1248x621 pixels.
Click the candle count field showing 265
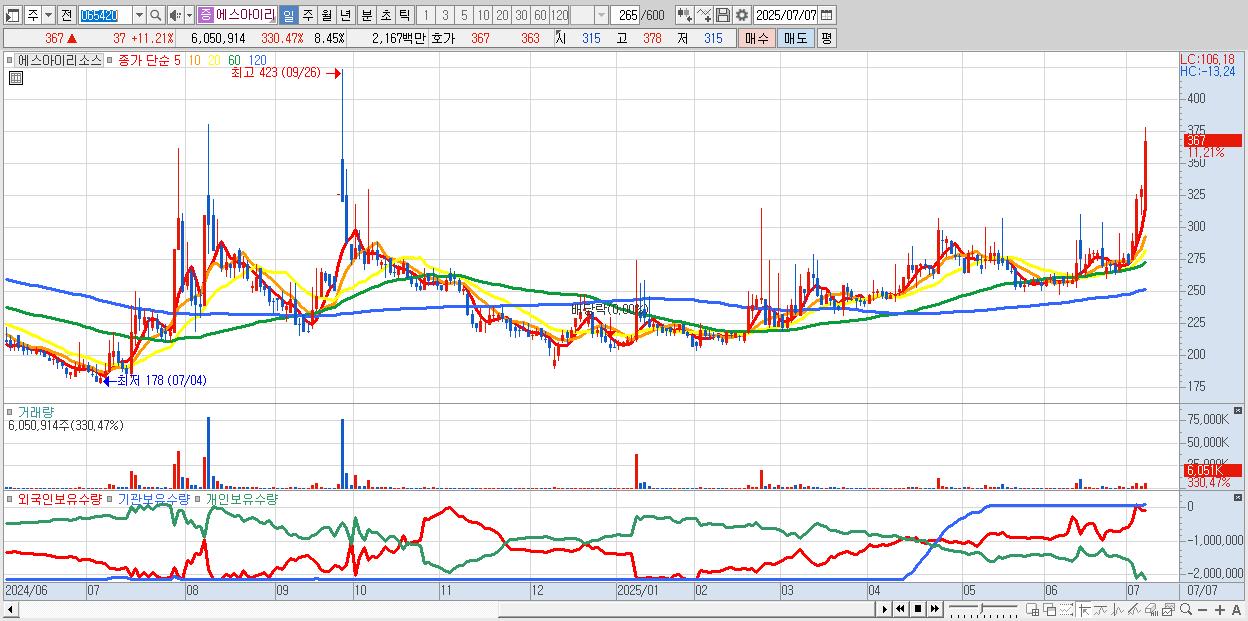[x=625, y=15]
